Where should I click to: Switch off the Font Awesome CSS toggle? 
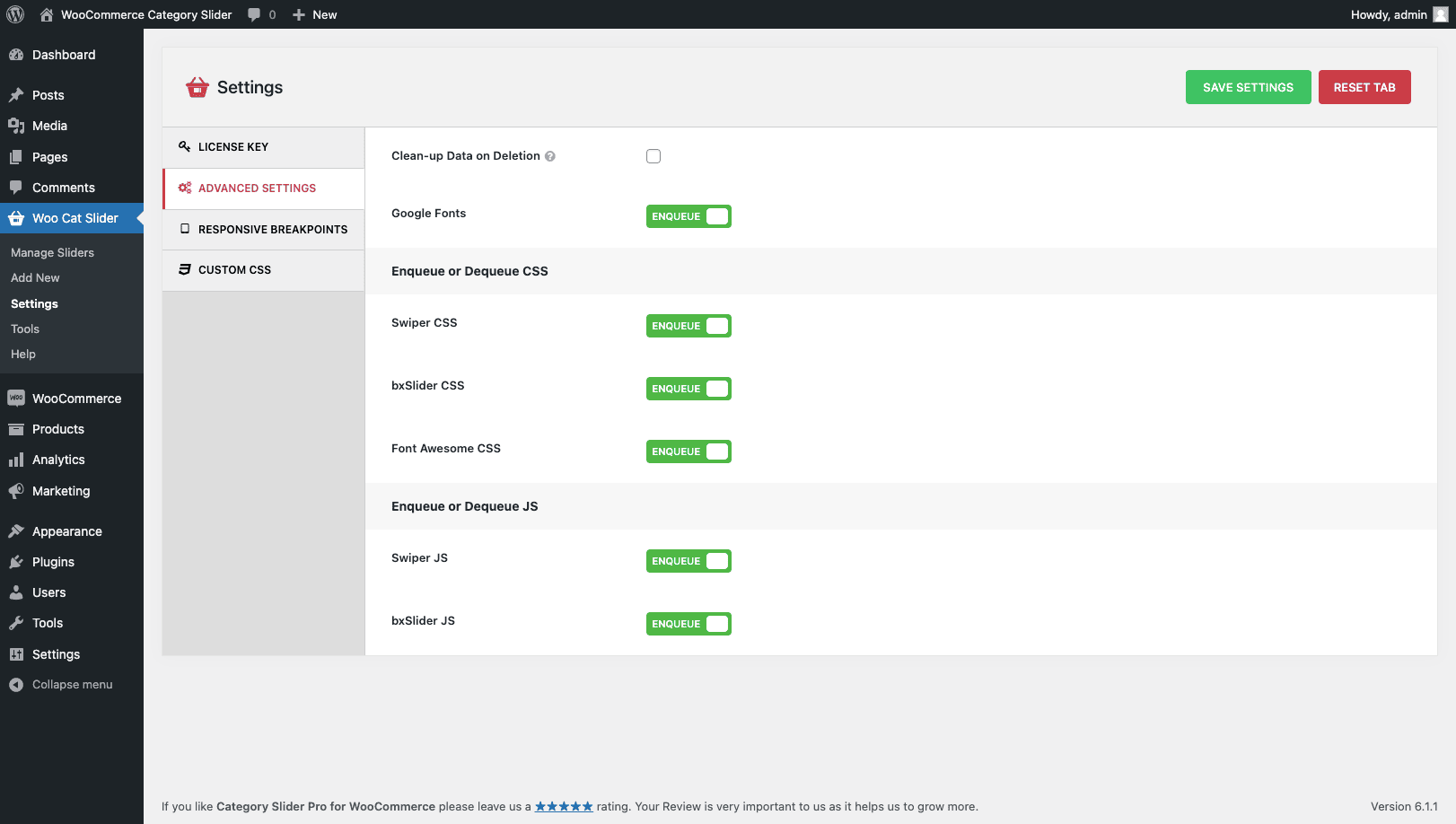(689, 451)
